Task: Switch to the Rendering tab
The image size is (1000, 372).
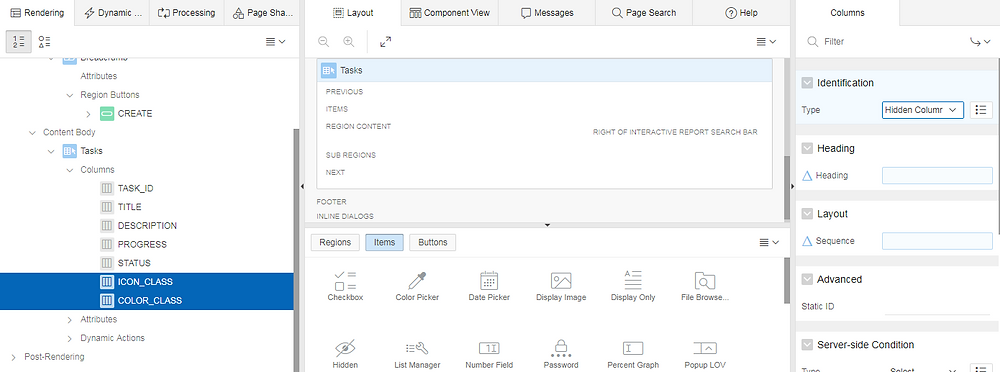Action: 37,13
